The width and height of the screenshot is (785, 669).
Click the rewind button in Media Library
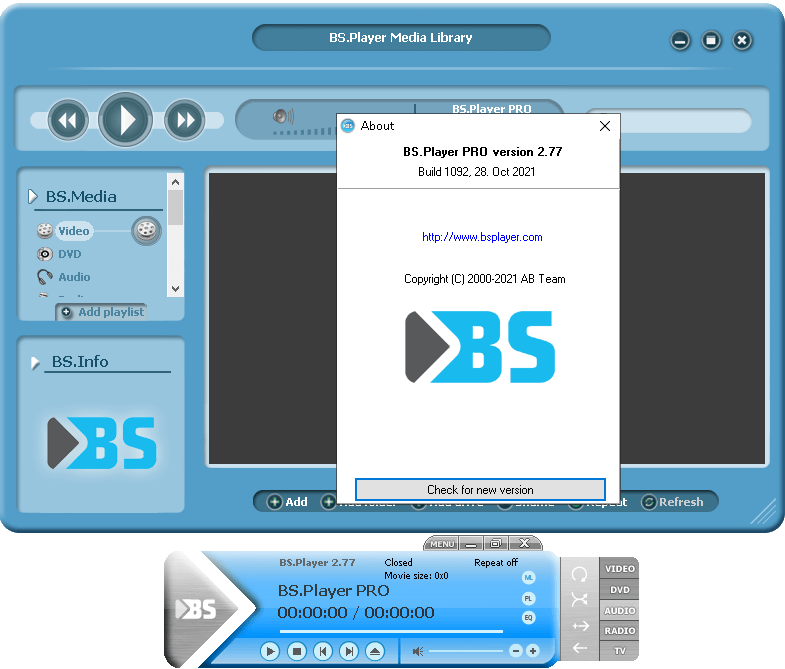68,120
